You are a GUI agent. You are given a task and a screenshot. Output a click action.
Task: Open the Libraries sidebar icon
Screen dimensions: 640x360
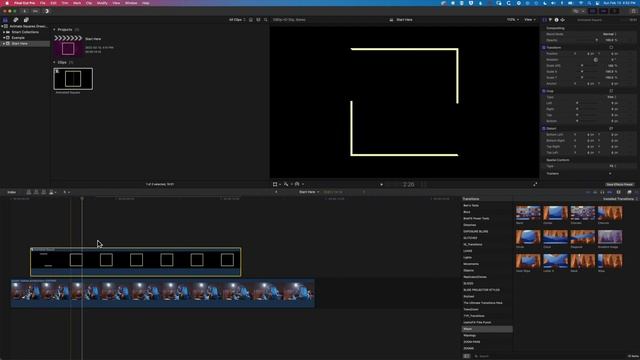[x=5, y=20]
